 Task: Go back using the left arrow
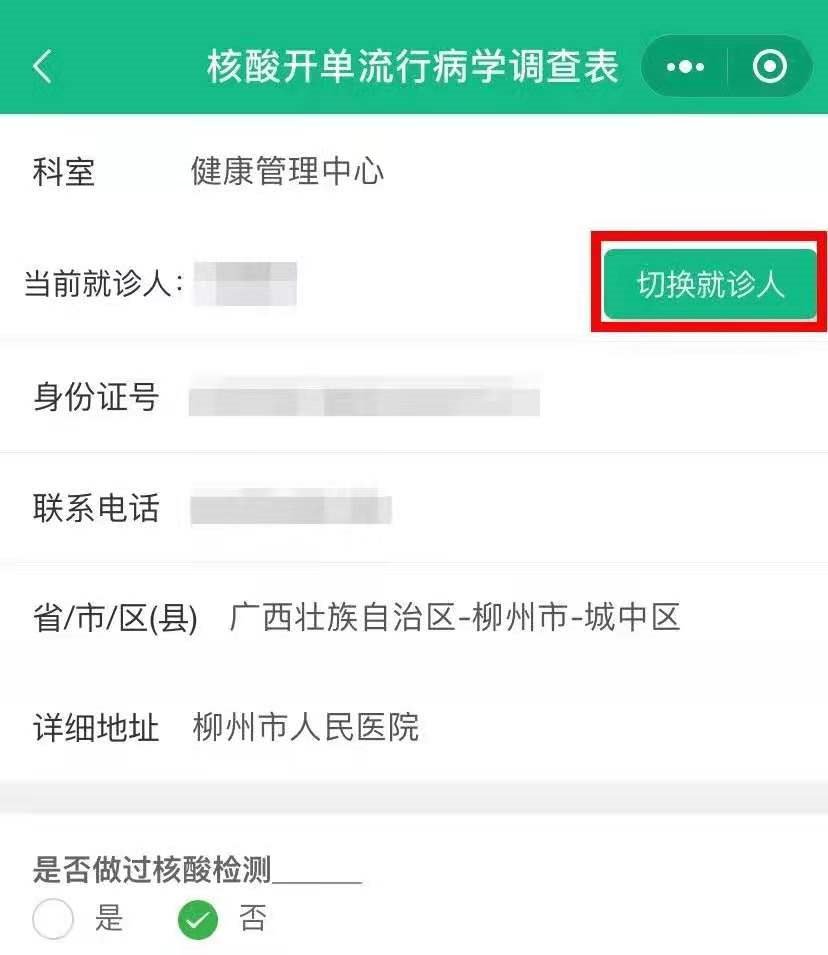43,66
